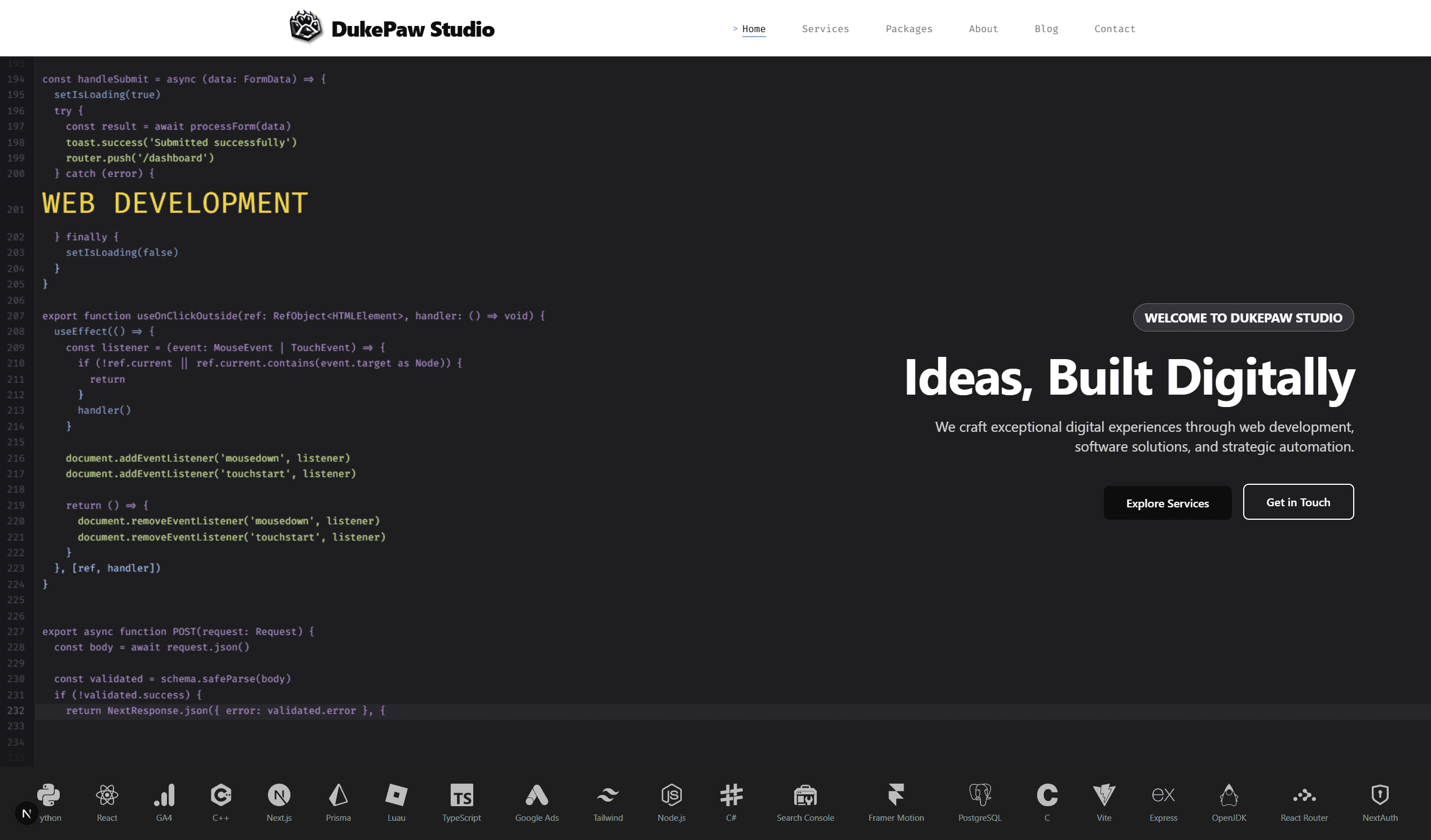Navigate to the Packages page
The height and width of the screenshot is (840, 1431).
pyautogui.click(x=909, y=28)
